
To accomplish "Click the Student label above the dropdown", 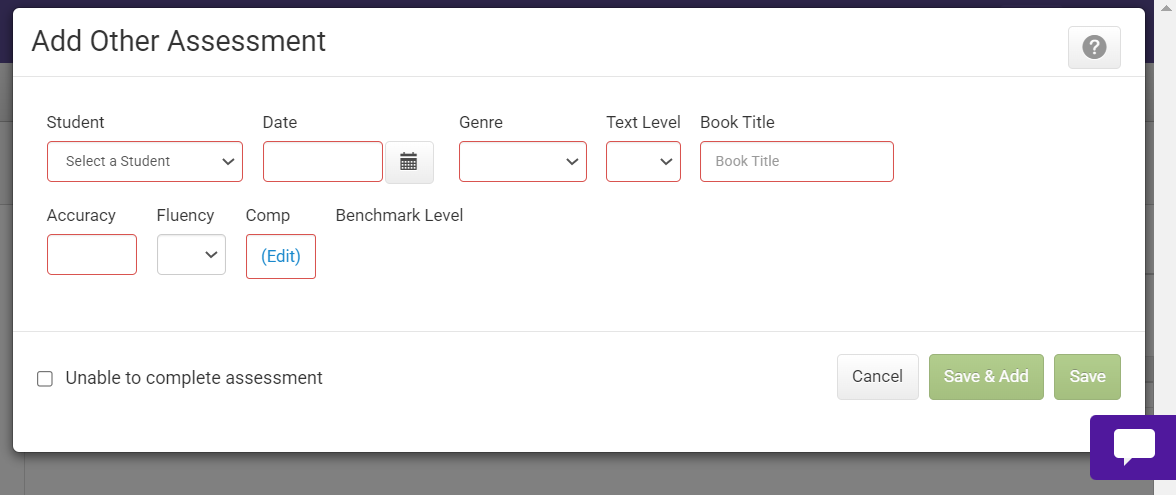I will pyautogui.click(x=75, y=122).
